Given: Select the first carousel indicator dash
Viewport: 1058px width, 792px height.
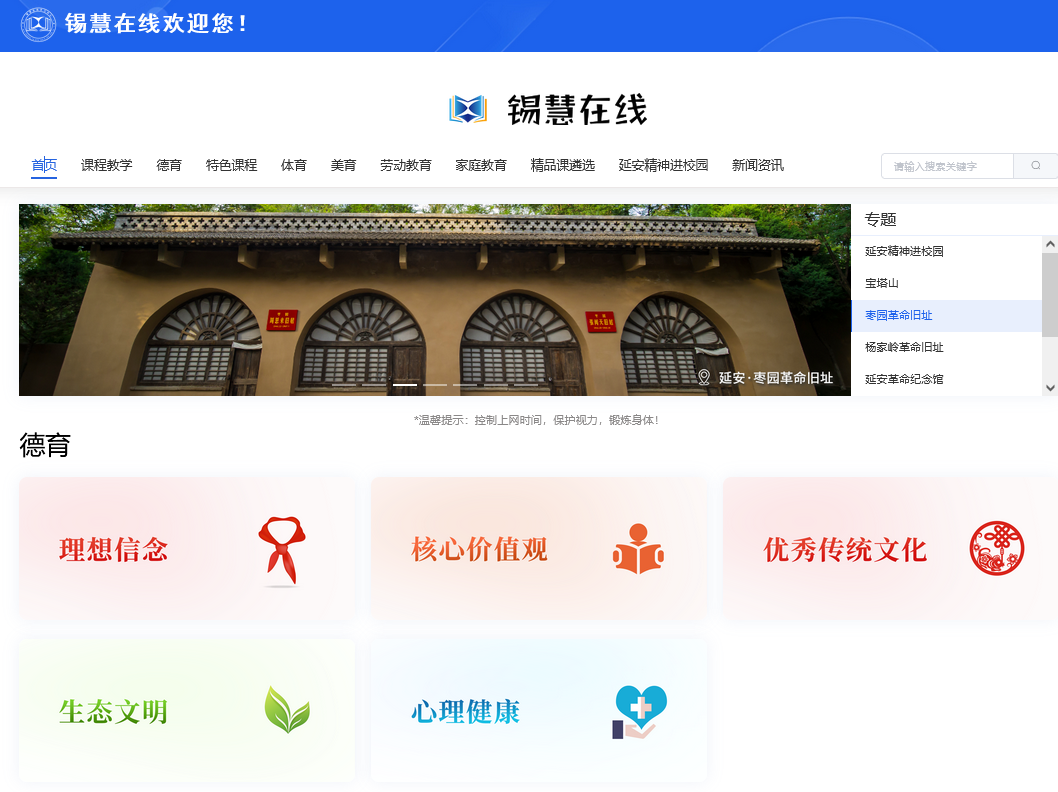Looking at the screenshot, I should [x=405, y=384].
